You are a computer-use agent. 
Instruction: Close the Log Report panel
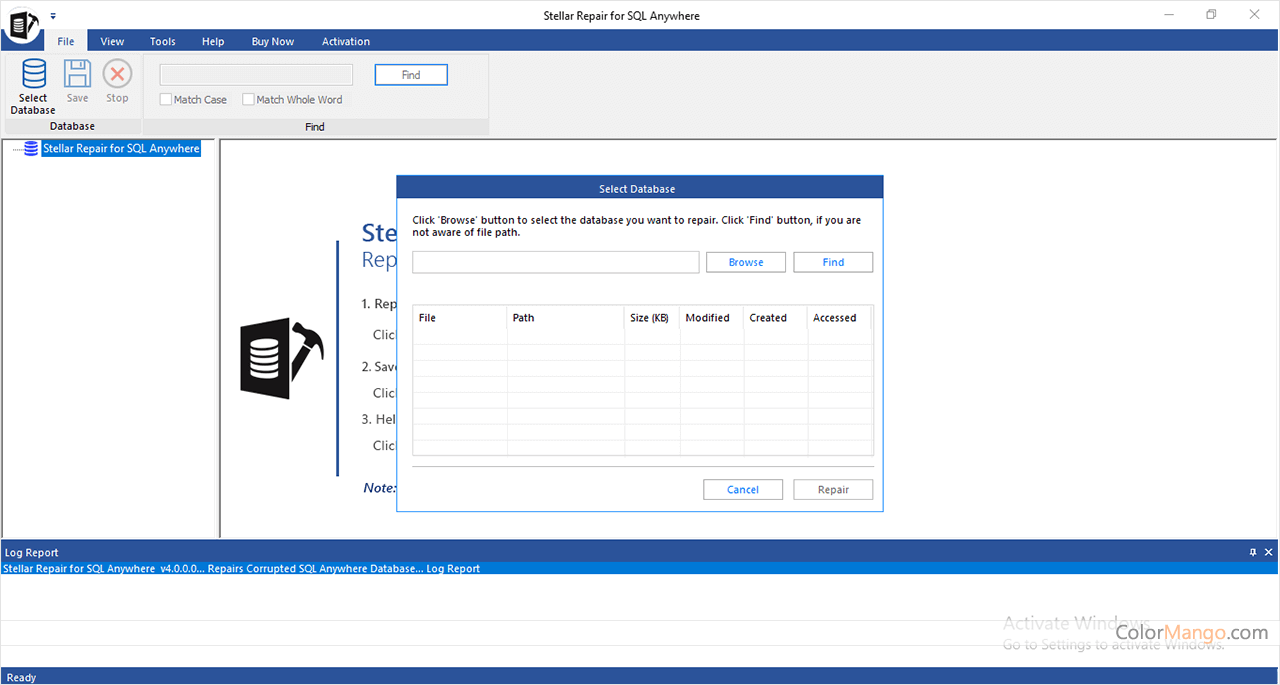click(x=1269, y=552)
